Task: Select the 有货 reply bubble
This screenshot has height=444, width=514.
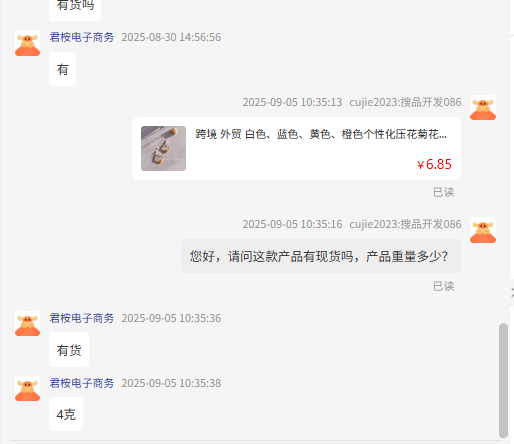Action: click(x=69, y=350)
